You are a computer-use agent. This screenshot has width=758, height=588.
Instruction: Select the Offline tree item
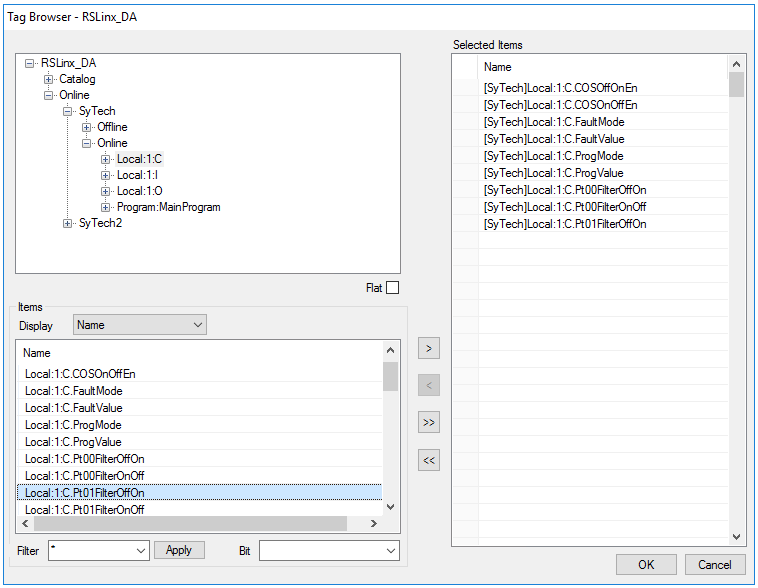coord(113,127)
